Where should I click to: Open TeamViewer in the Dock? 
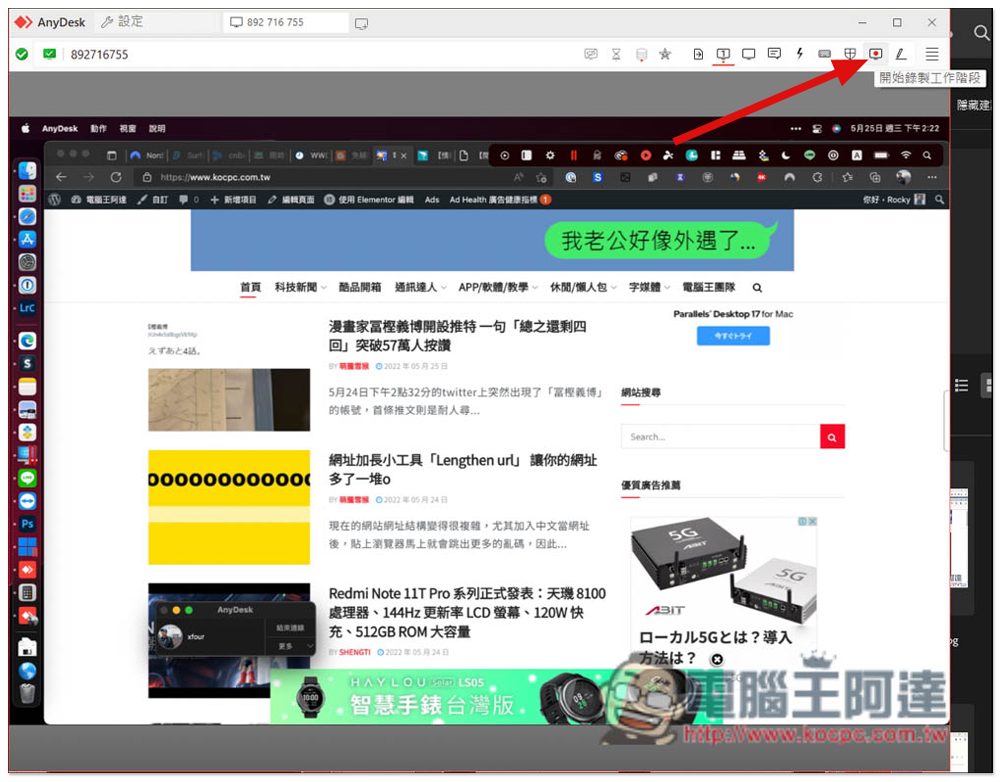[27, 501]
